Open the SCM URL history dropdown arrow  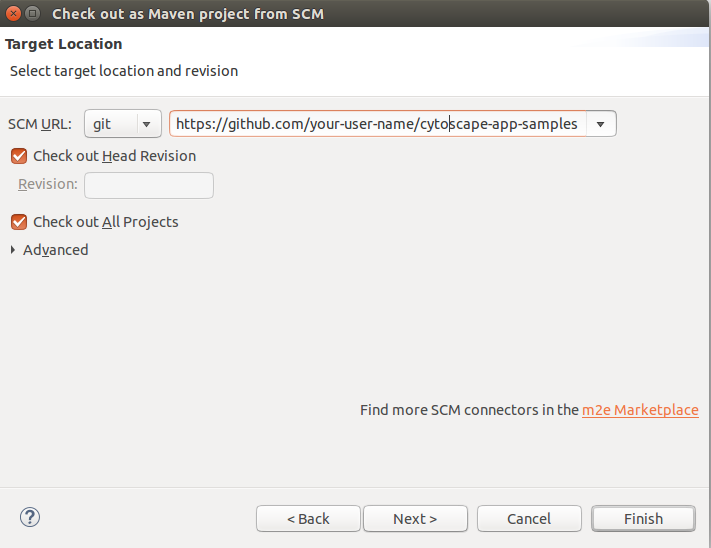(x=600, y=124)
